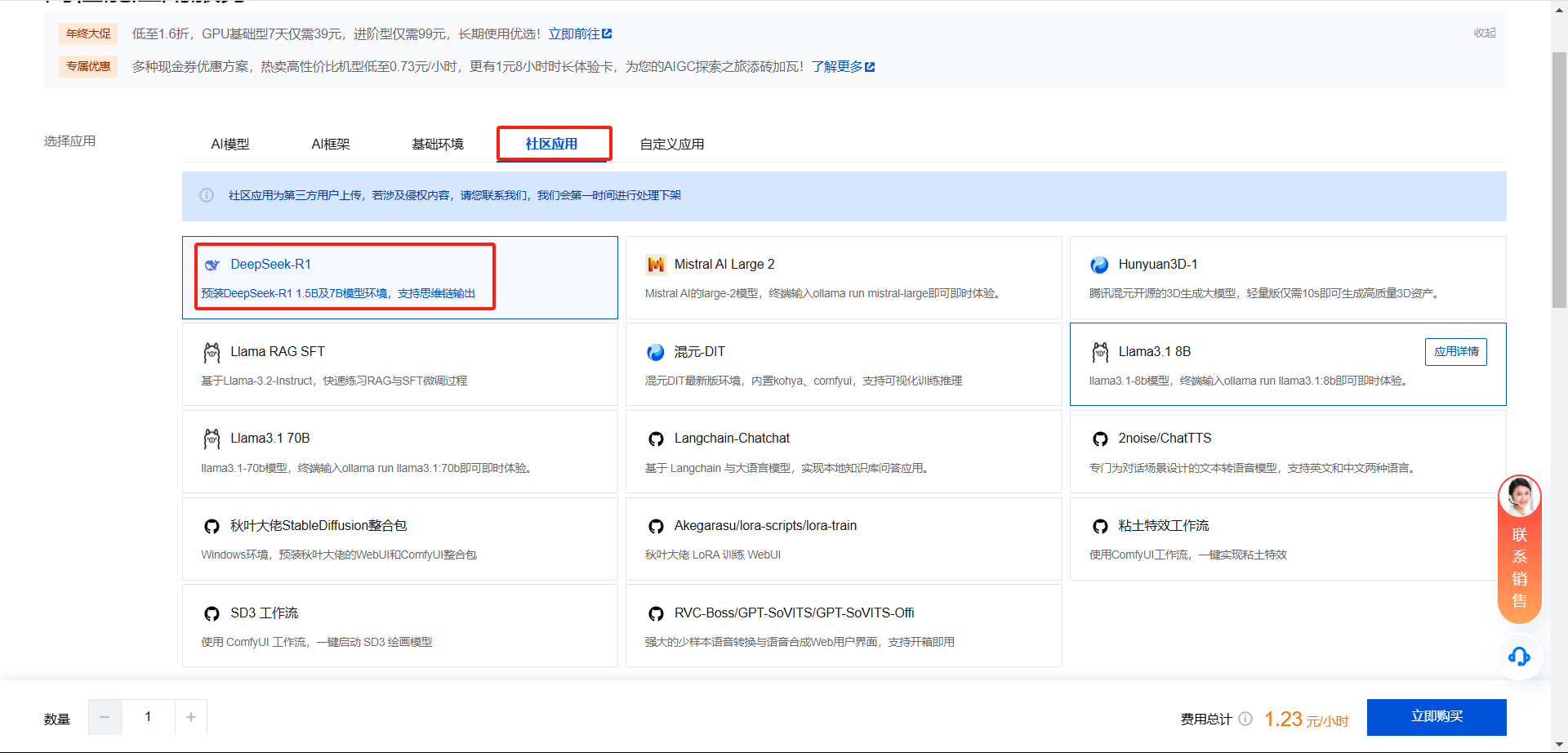
Task: Select the Llama3.1 70B title
Action: click(270, 439)
